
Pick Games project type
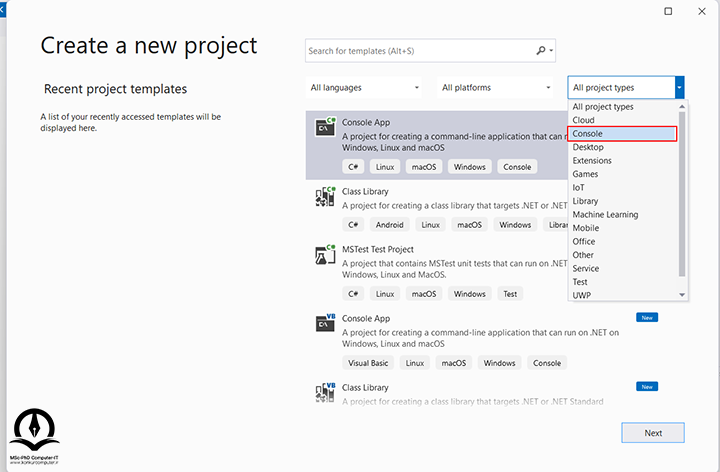[x=585, y=174]
